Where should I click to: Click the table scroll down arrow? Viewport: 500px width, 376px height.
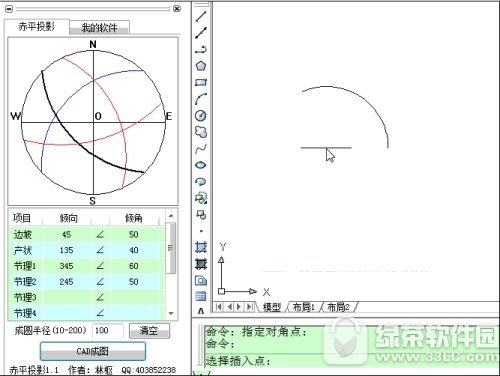(x=171, y=313)
